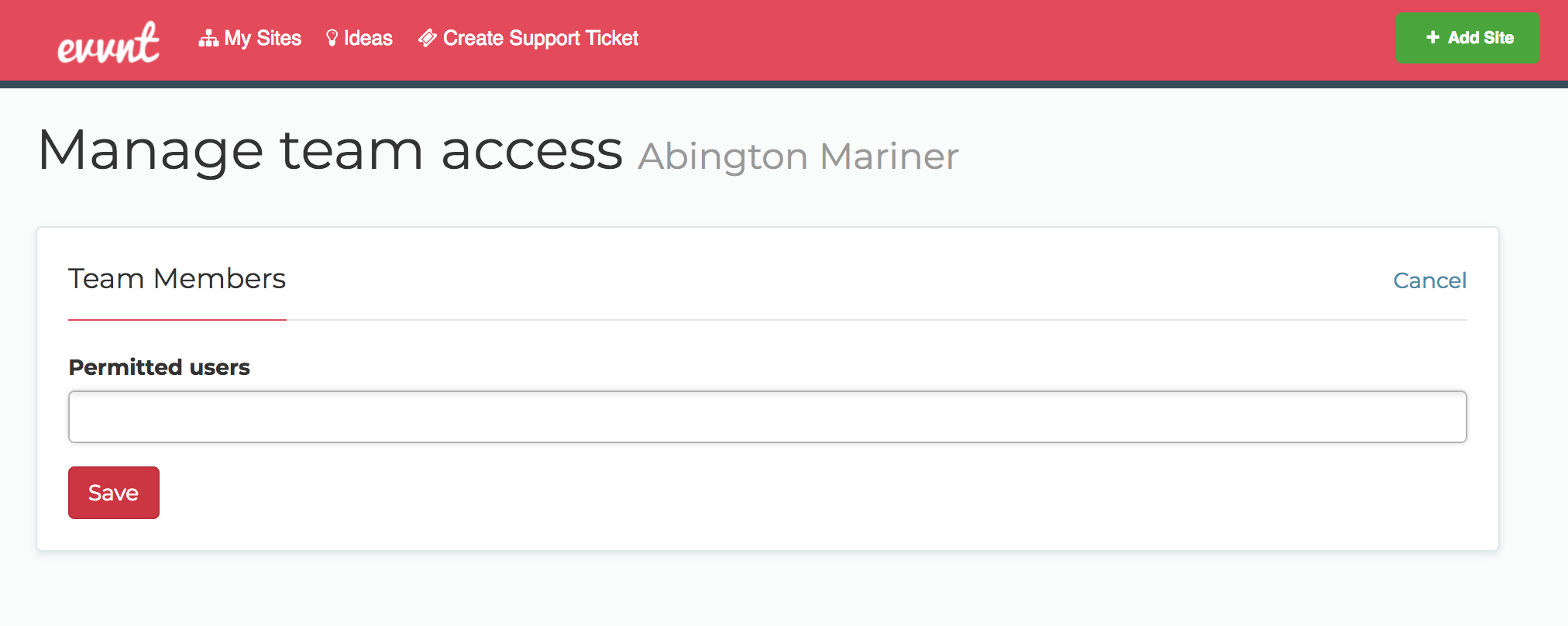Go to the Ideas nav link

pyautogui.click(x=359, y=38)
